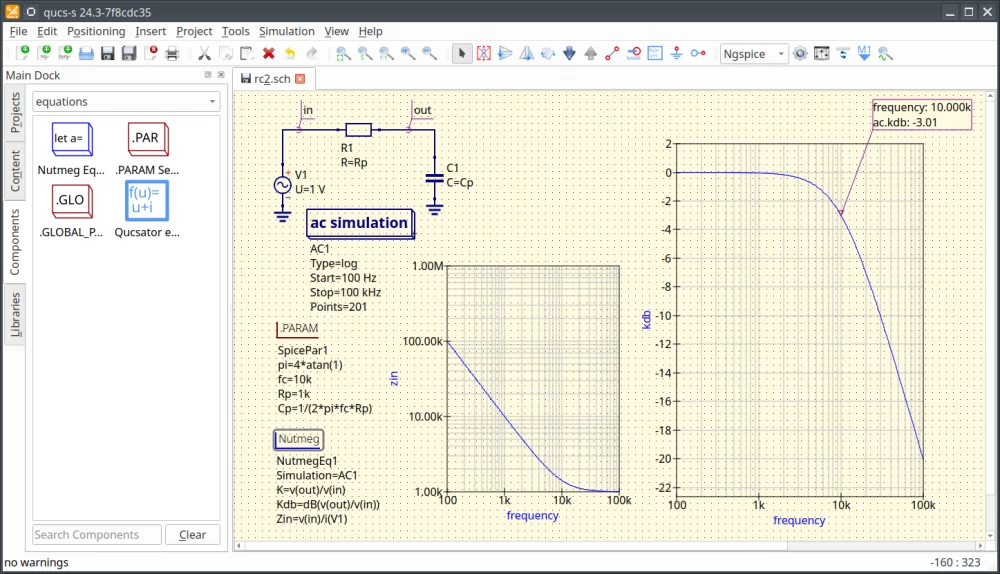This screenshot has height=574, width=1000.
Task: Open the Insert menu
Action: (x=151, y=31)
